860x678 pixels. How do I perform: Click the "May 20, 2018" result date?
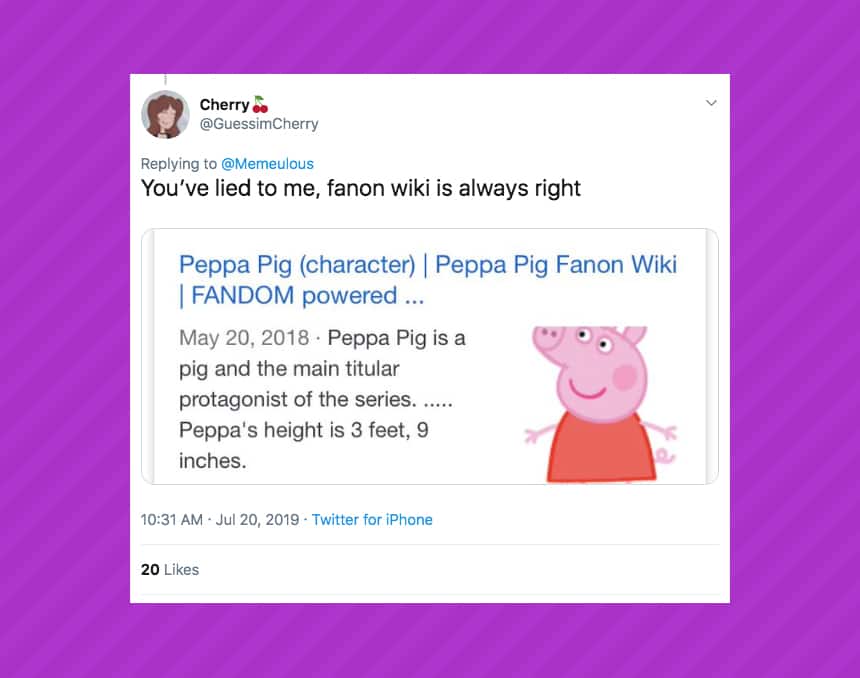[244, 338]
